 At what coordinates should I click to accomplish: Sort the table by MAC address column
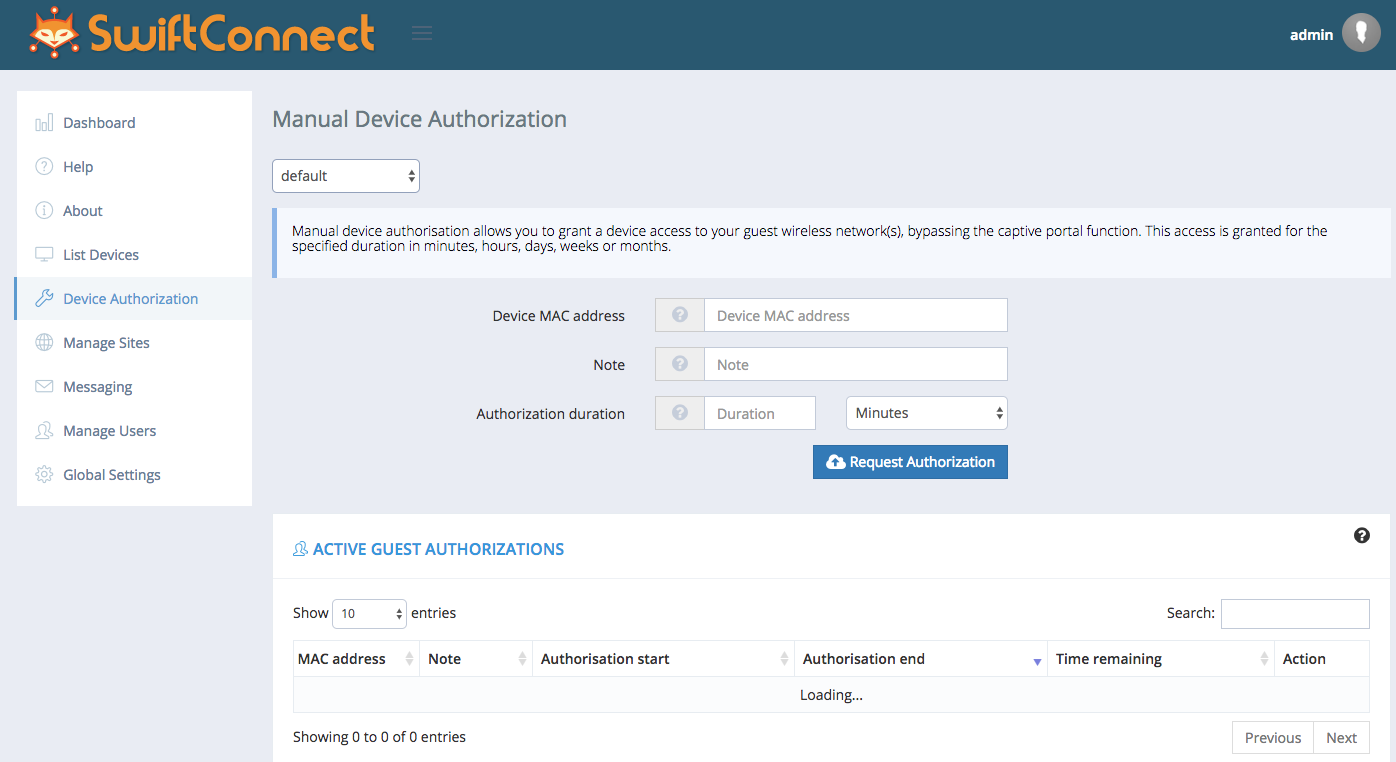coord(341,658)
